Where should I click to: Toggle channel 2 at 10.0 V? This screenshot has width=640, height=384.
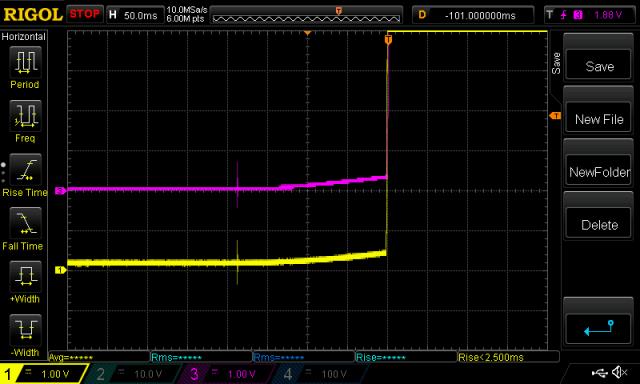point(132,374)
